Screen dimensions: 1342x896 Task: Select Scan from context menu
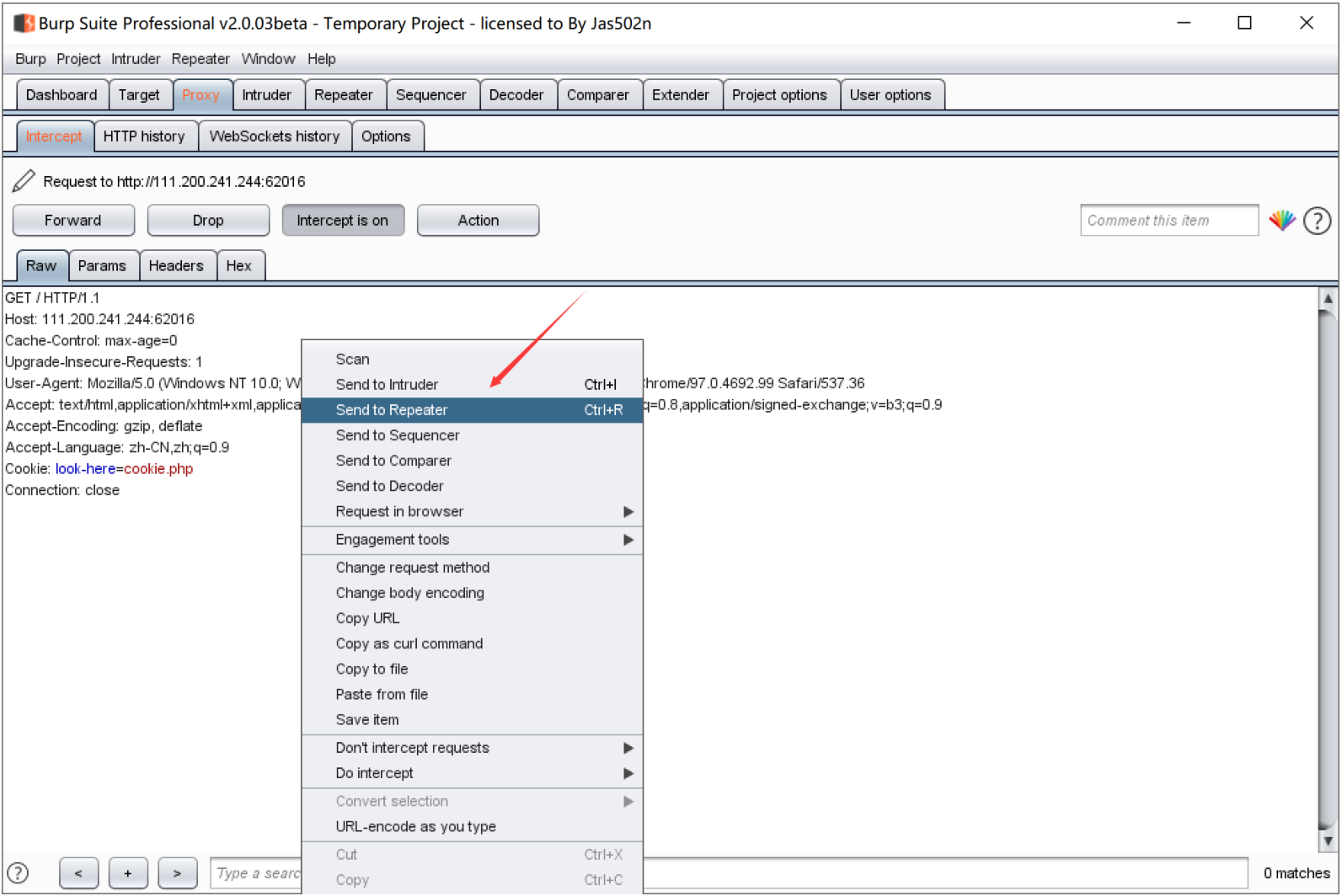point(472,360)
